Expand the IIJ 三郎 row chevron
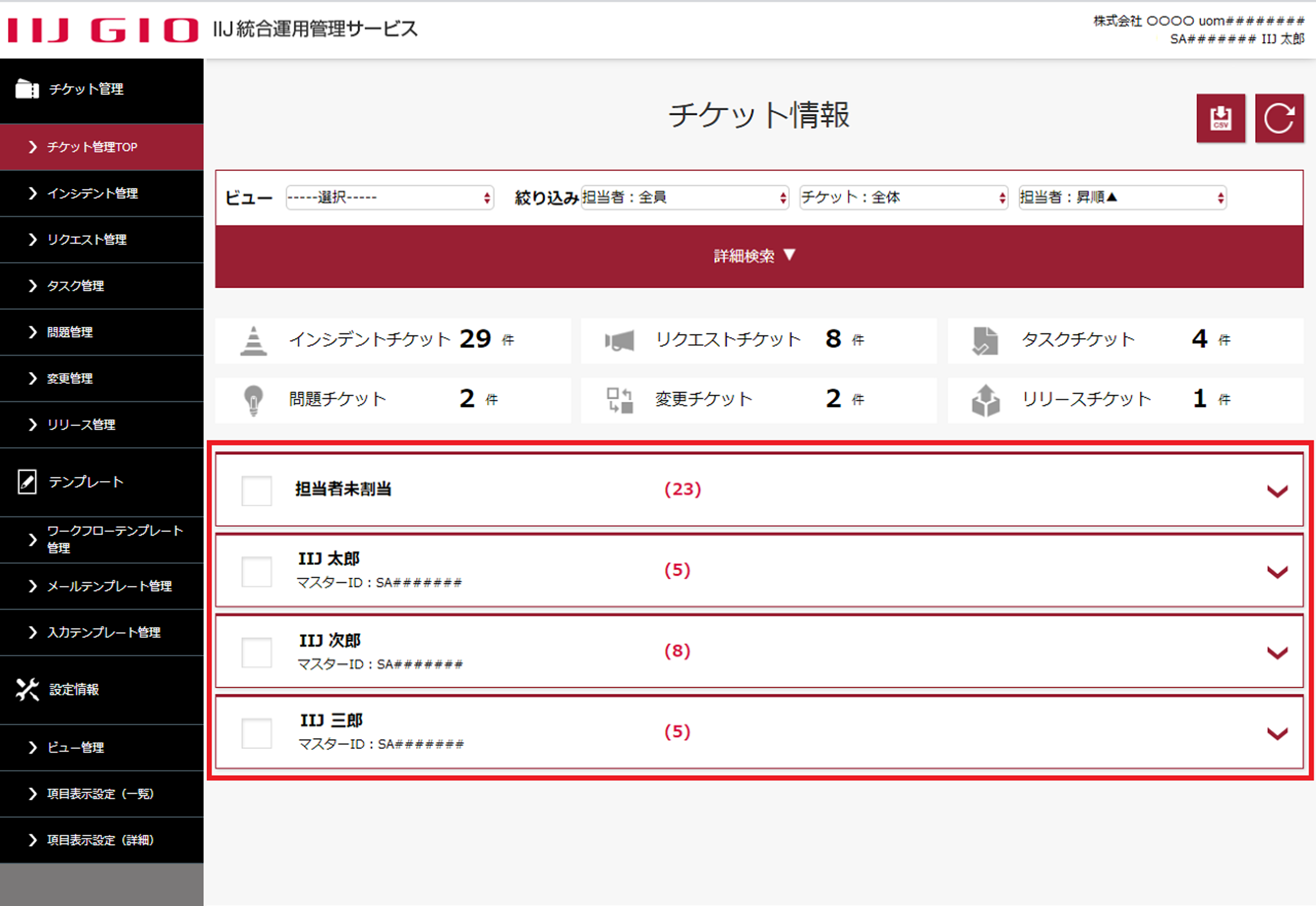Image resolution: width=1316 pixels, height=906 pixels. pyautogui.click(x=1277, y=733)
